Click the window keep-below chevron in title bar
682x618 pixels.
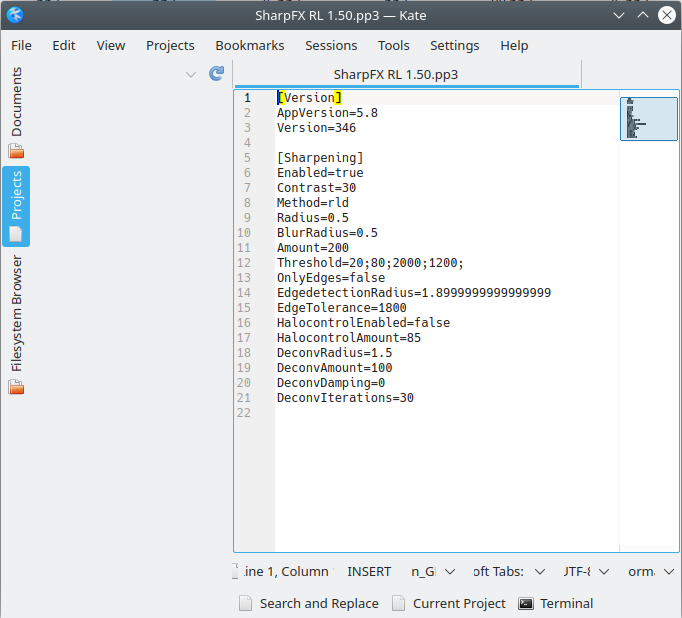(618, 15)
